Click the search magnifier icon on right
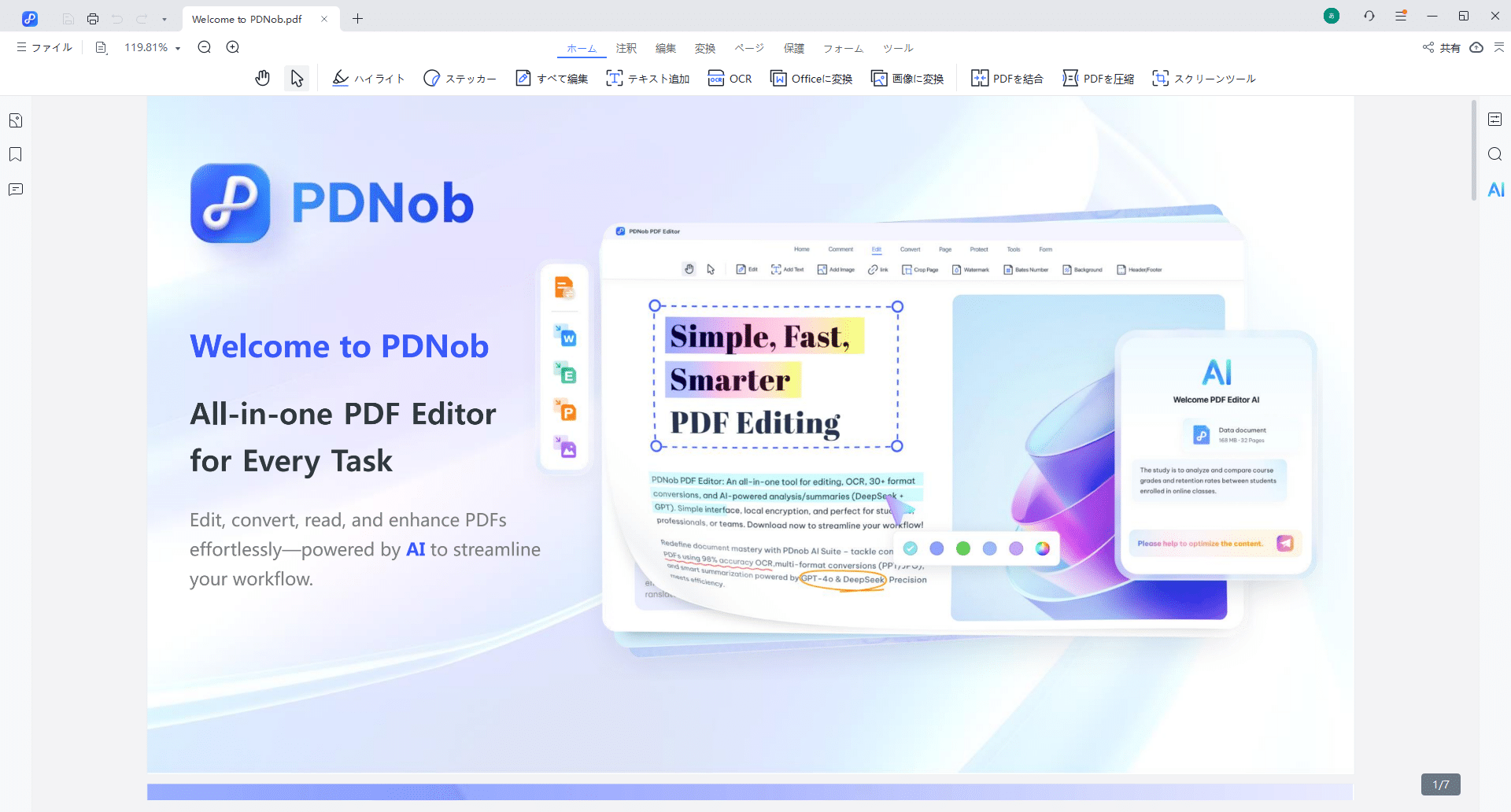The width and height of the screenshot is (1511, 812). 1495,154
